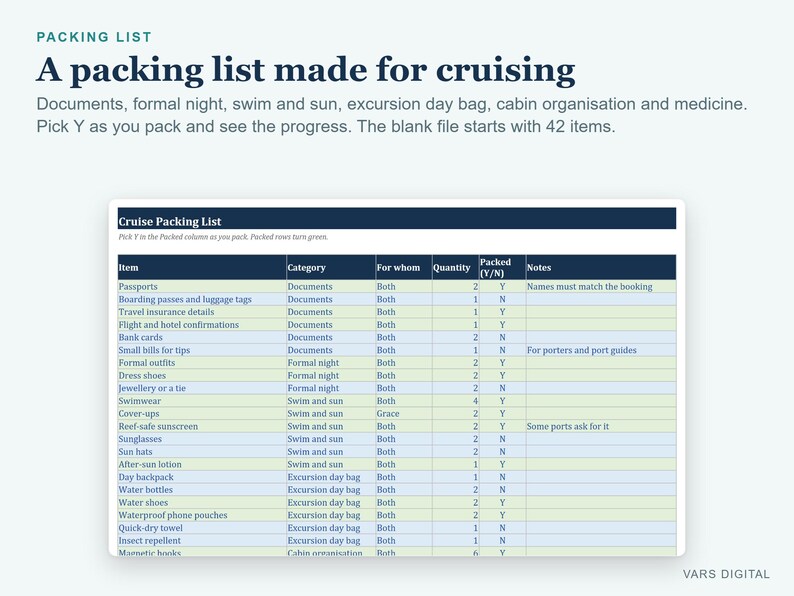Click the 'Grace' cell in Cover-ups row
The width and height of the screenshot is (794, 596).
click(x=404, y=413)
